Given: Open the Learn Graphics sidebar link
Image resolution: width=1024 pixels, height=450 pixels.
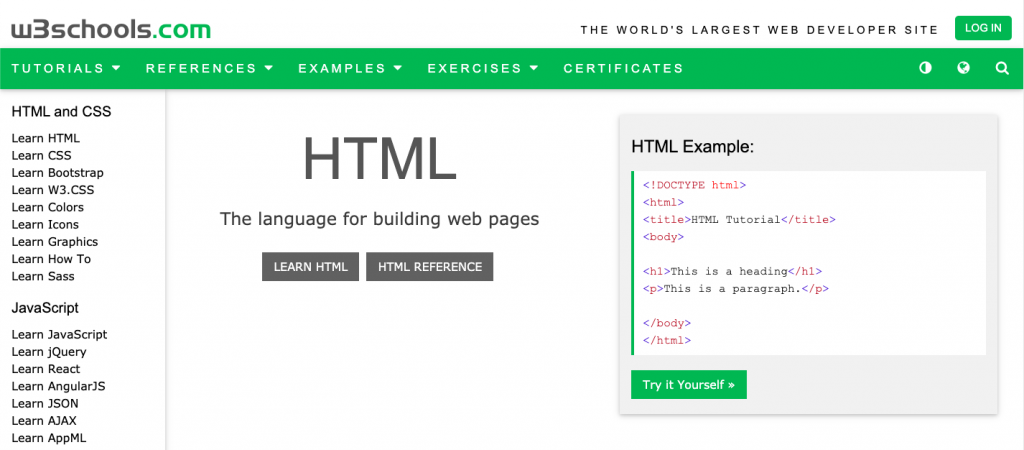Looking at the screenshot, I should pos(55,242).
